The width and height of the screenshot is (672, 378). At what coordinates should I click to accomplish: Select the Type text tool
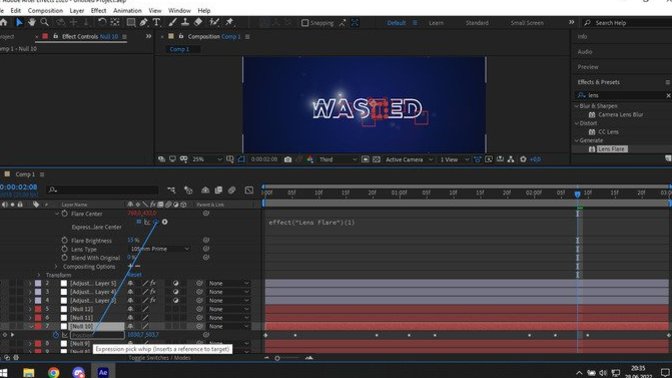click(x=156, y=22)
